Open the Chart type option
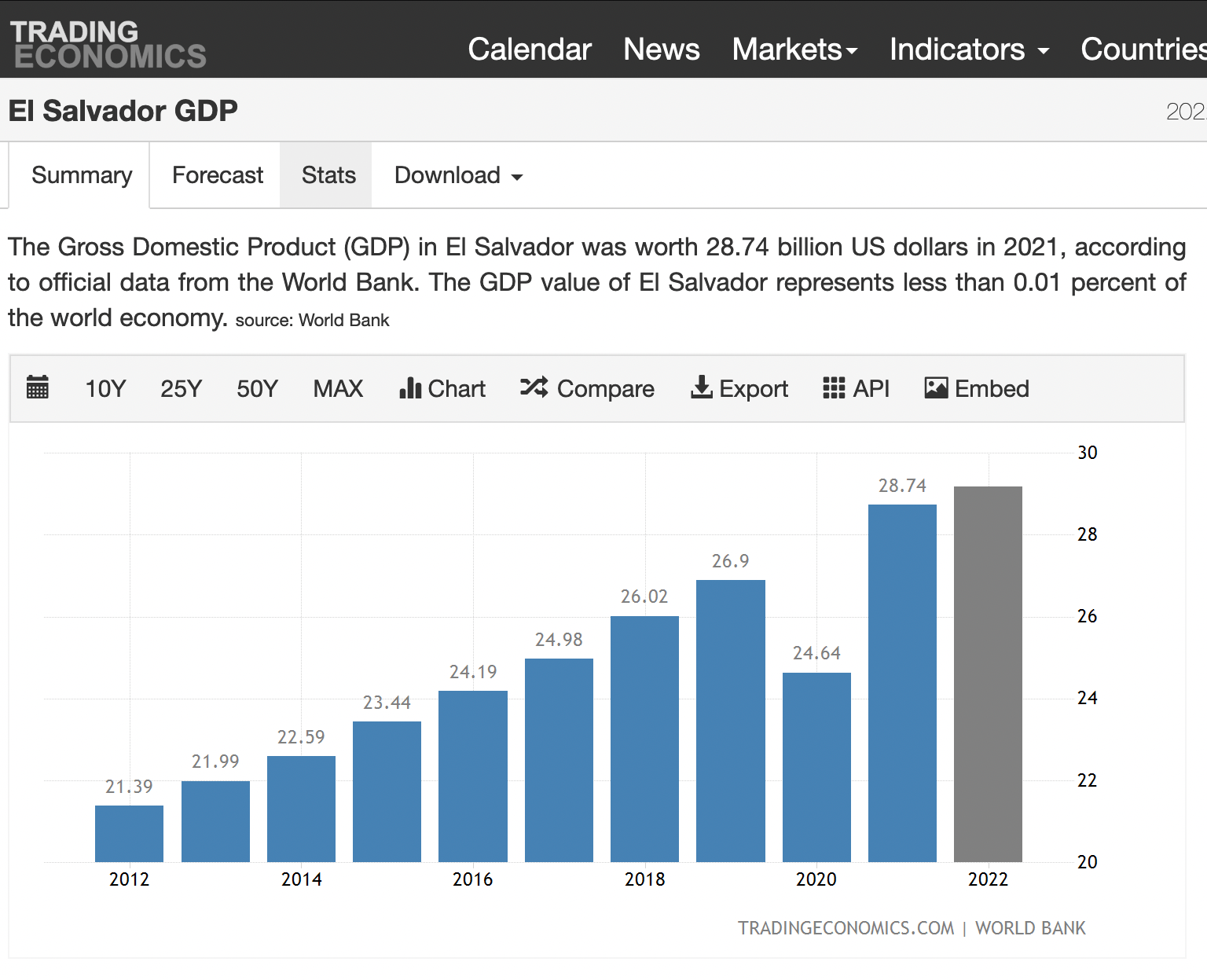The height and width of the screenshot is (980, 1207). click(442, 388)
